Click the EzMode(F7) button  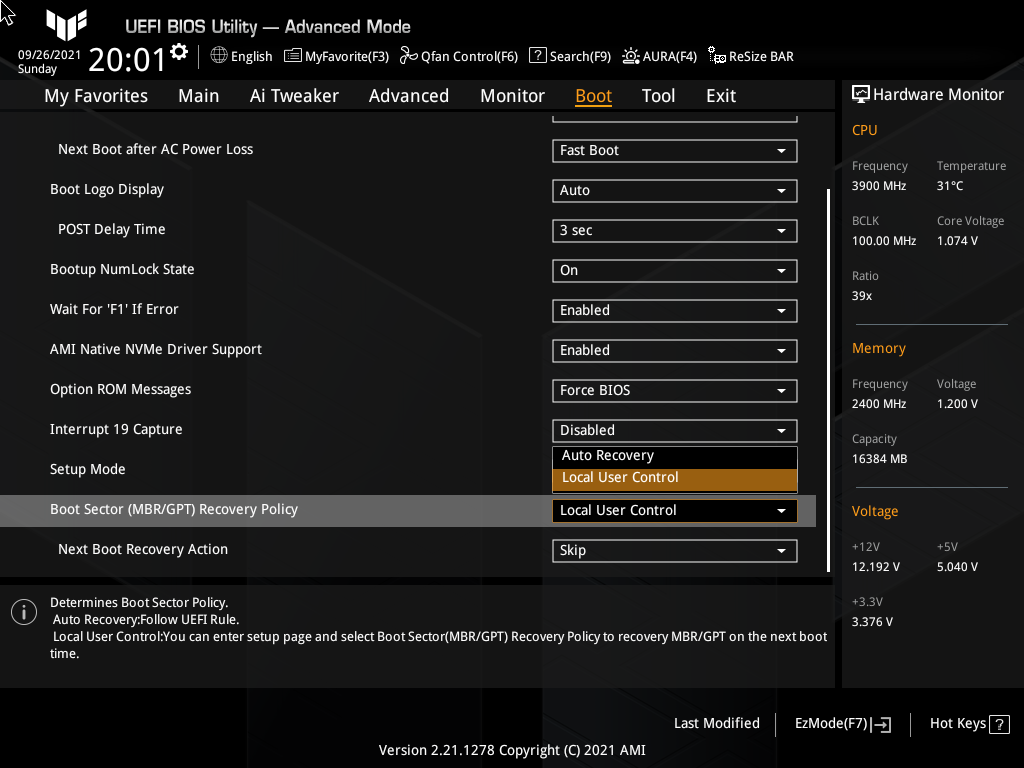pyautogui.click(x=841, y=723)
